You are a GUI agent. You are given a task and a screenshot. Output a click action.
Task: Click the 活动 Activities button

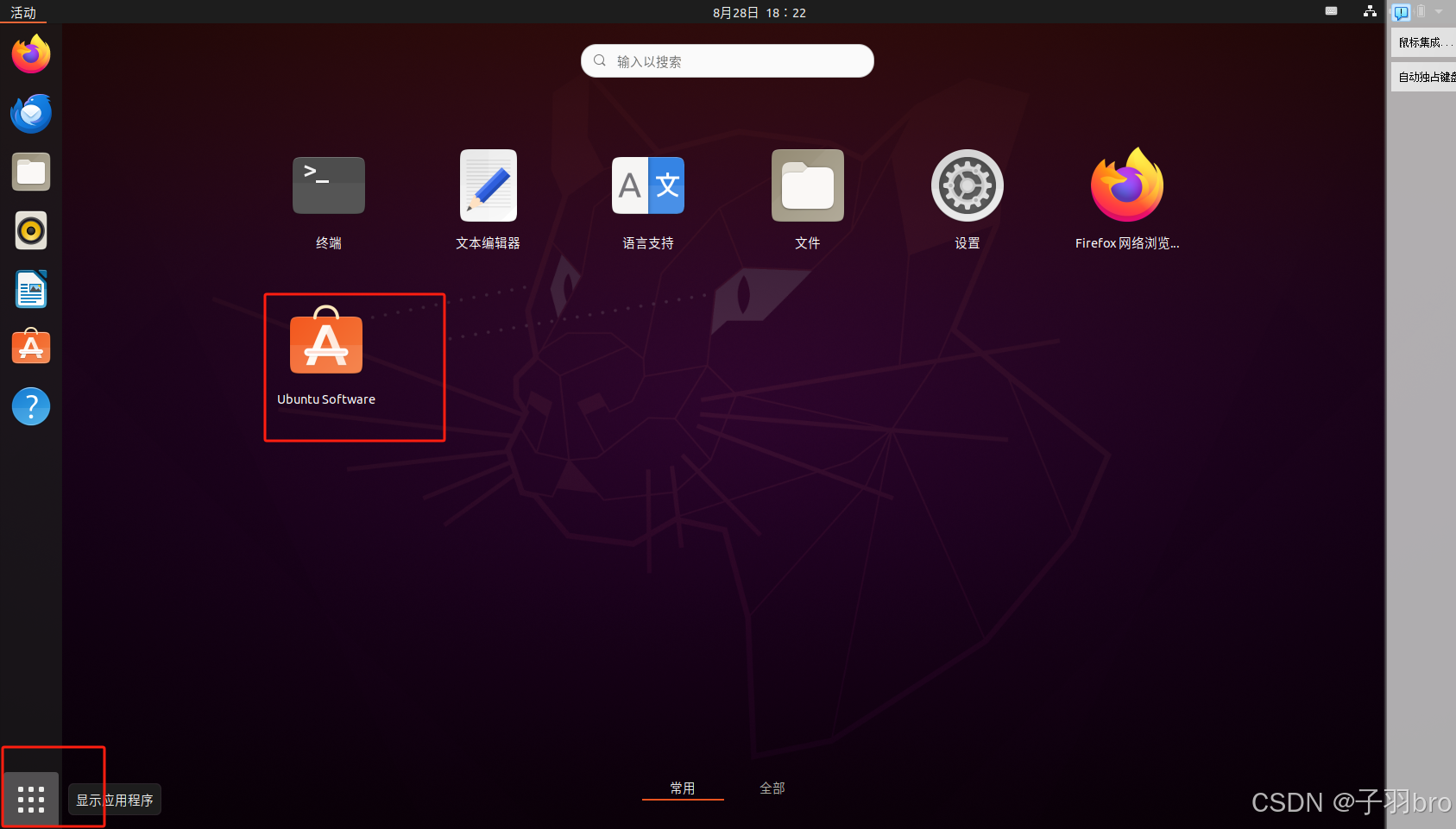(23, 12)
